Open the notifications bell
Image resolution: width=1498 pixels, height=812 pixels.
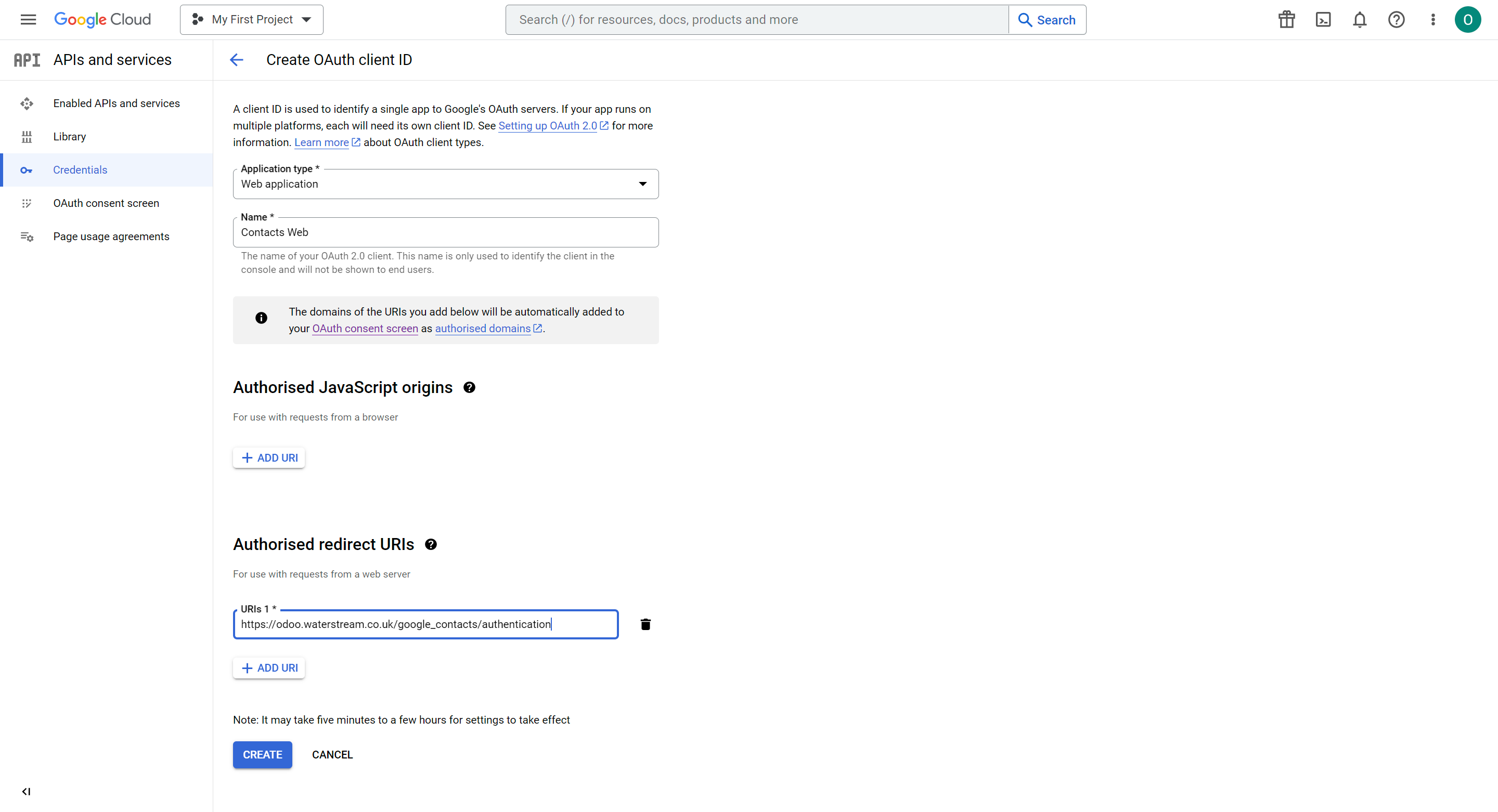pos(1360,20)
